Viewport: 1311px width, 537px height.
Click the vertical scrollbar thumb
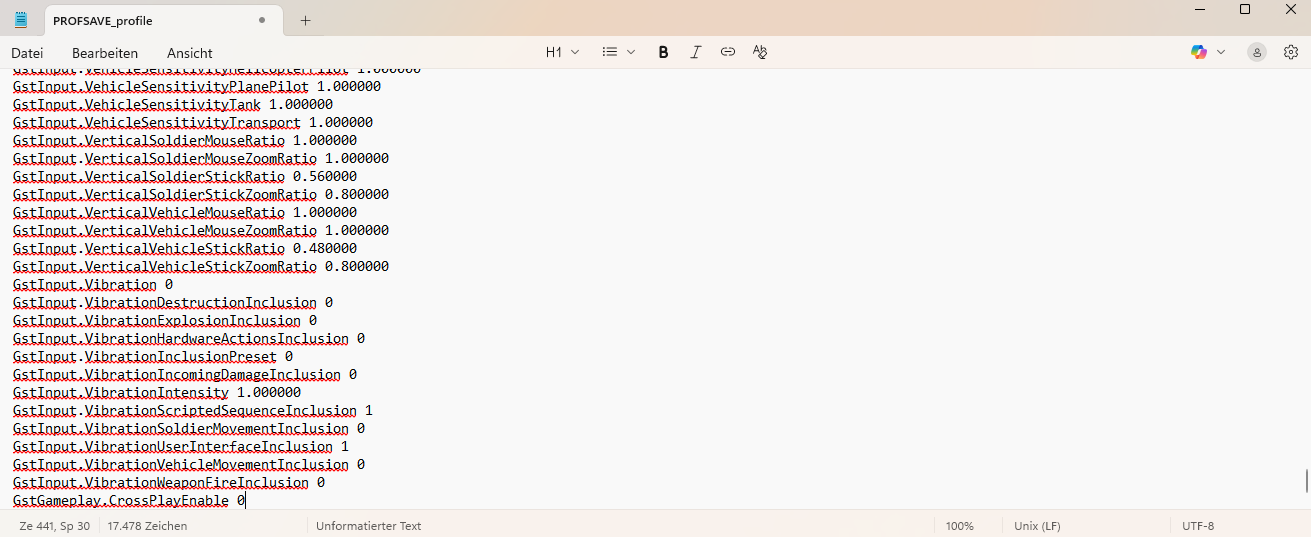1306,481
